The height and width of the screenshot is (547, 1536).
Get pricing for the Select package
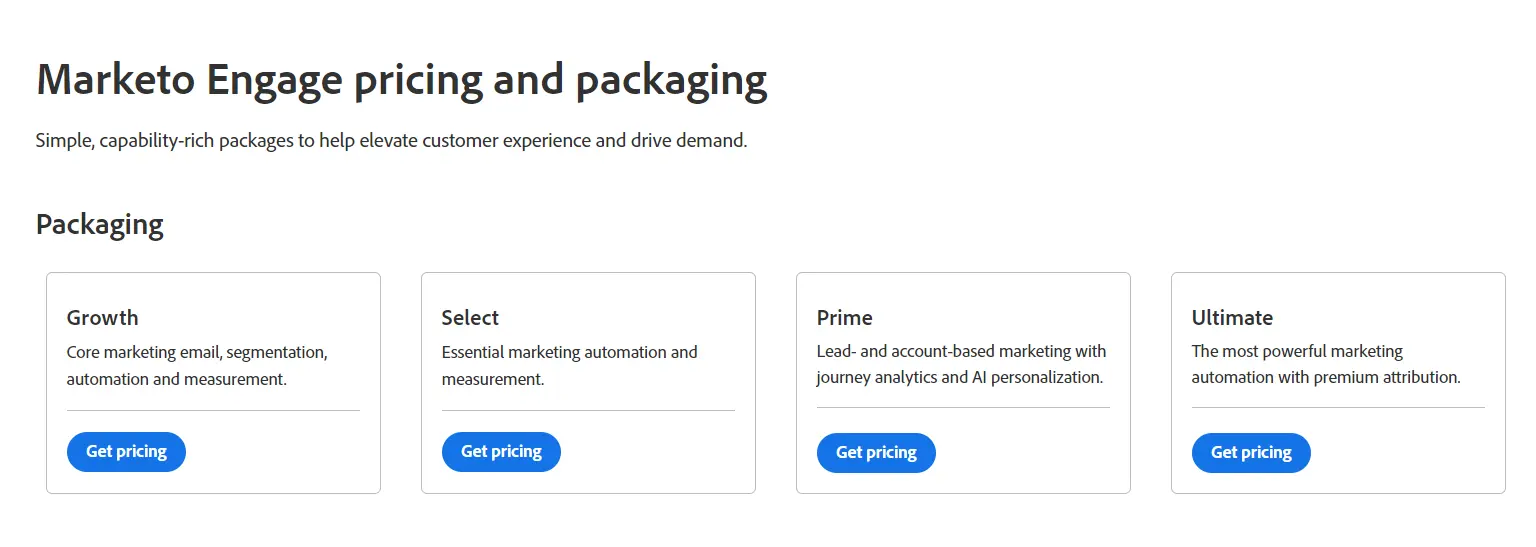(501, 452)
